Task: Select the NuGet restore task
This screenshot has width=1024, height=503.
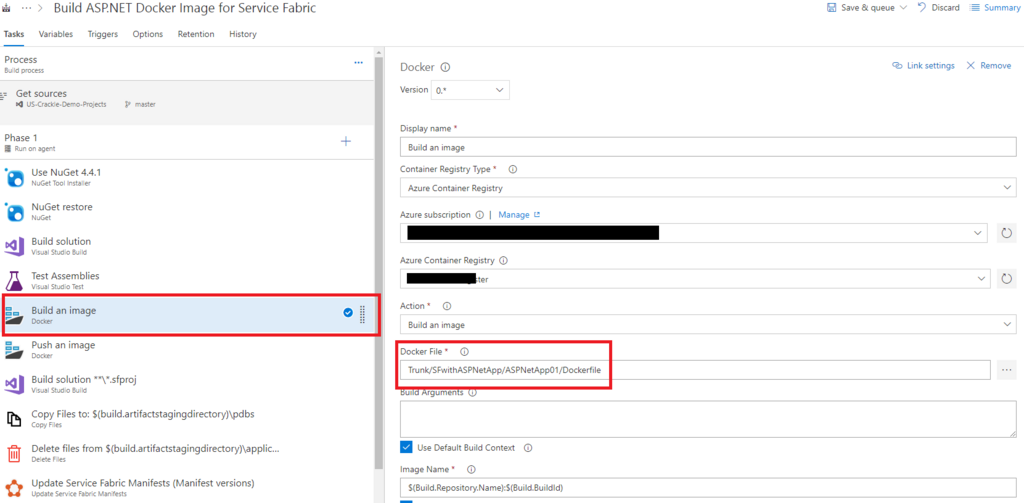Action: 188,212
